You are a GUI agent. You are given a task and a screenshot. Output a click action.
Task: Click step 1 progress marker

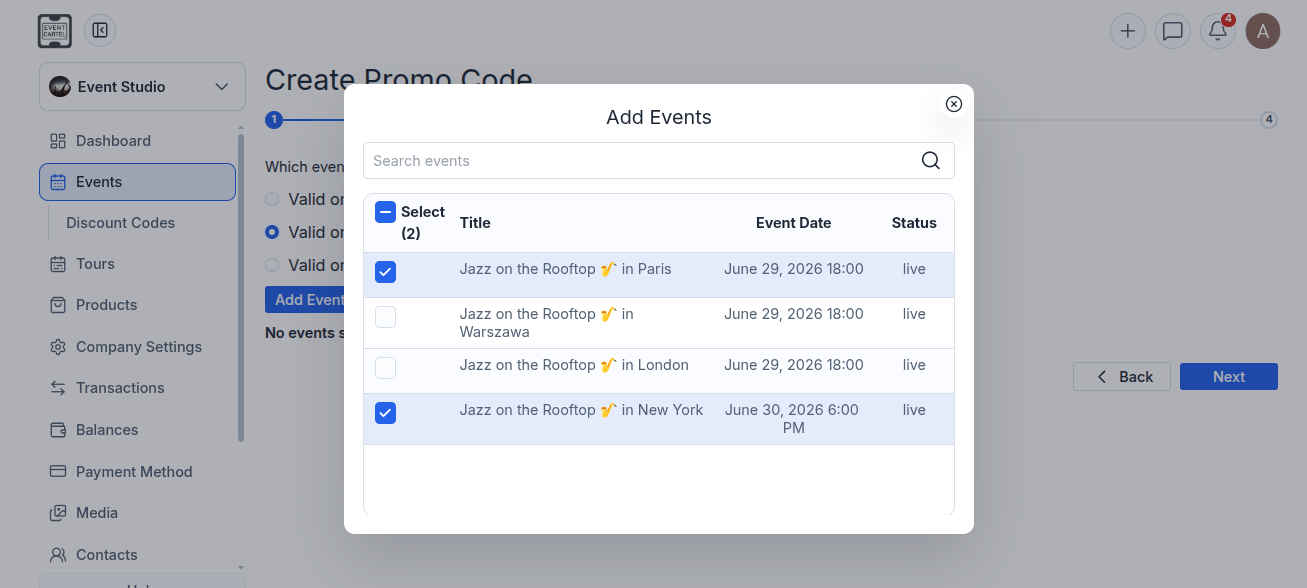(273, 120)
